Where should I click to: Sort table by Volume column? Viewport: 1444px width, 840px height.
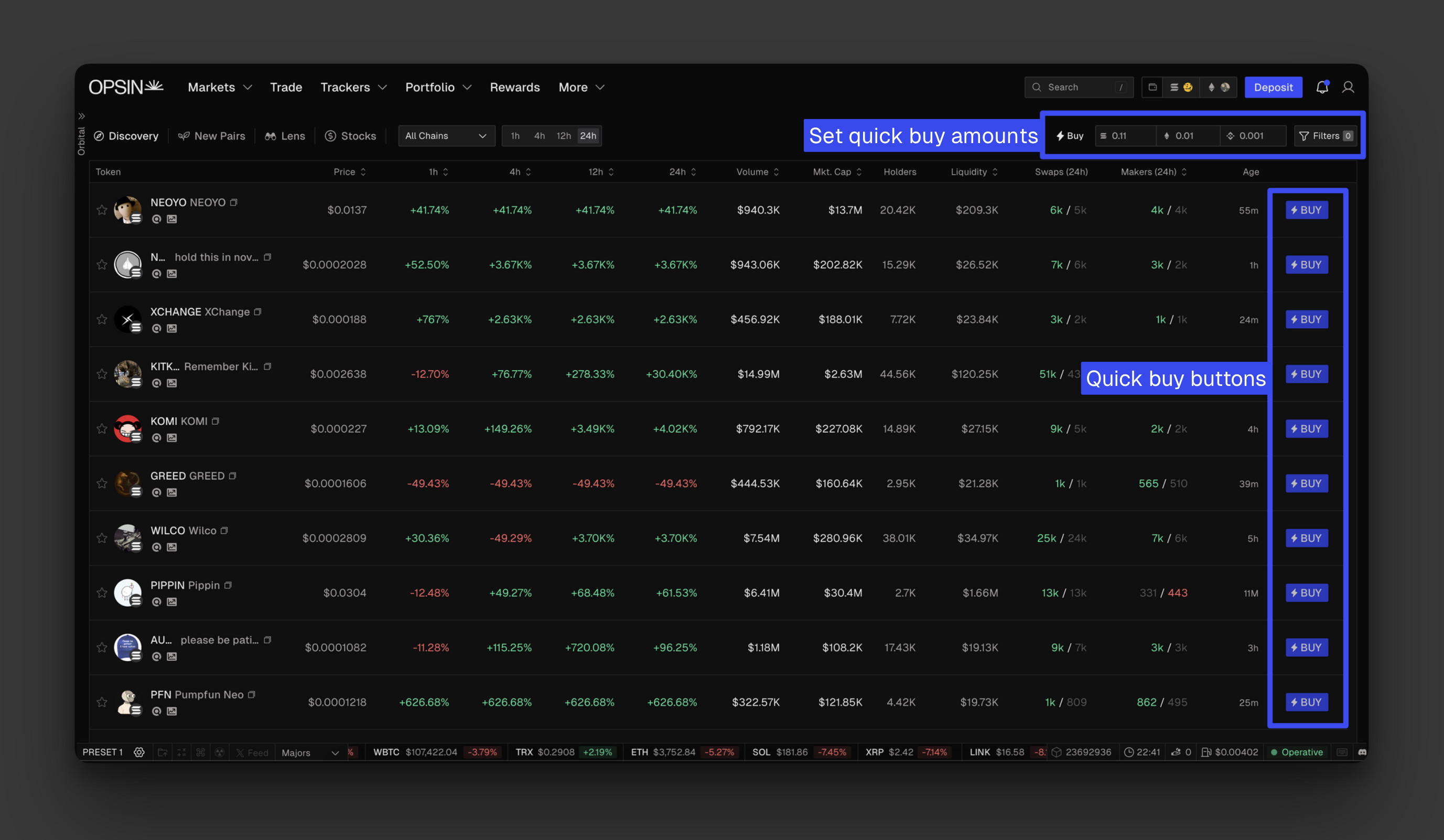tap(757, 172)
